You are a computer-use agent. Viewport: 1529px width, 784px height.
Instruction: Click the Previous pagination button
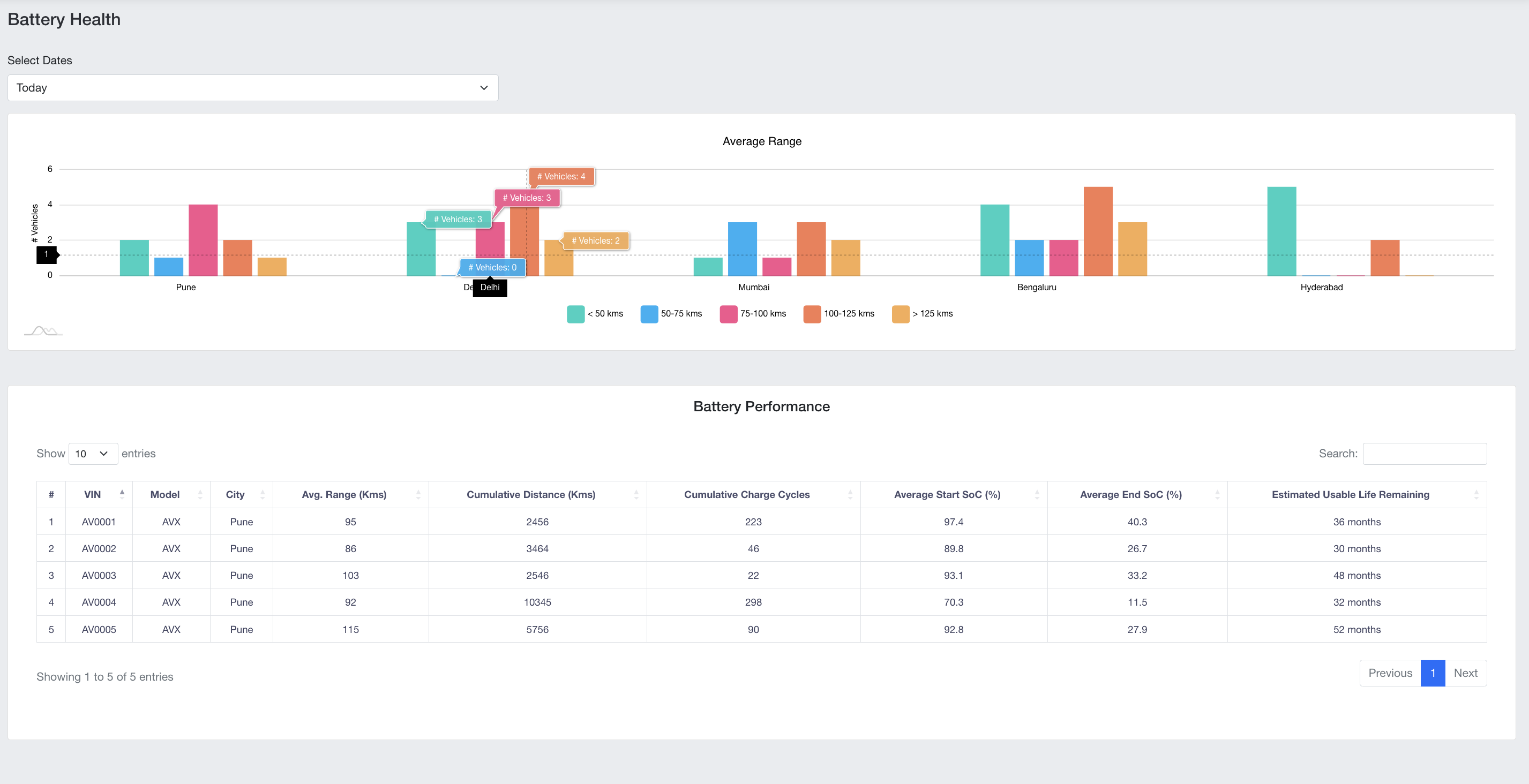click(x=1390, y=673)
